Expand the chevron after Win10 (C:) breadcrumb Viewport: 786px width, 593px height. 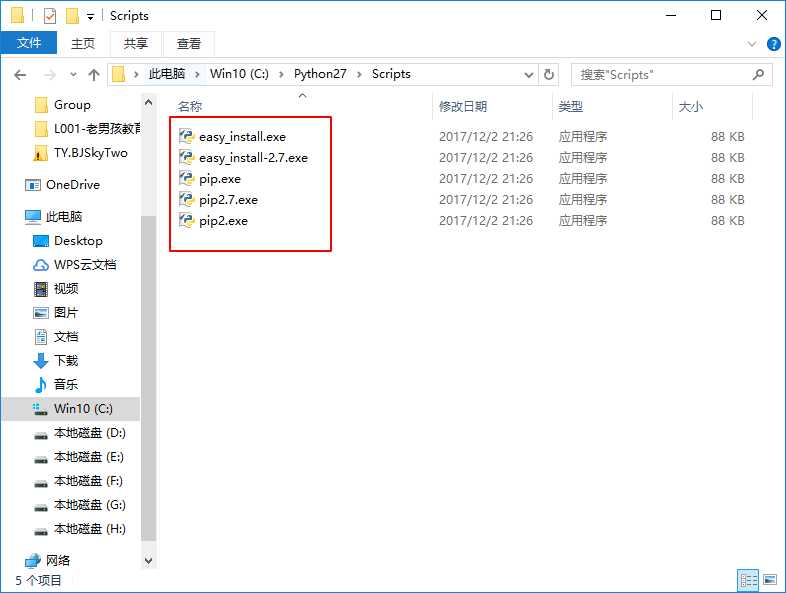281,74
